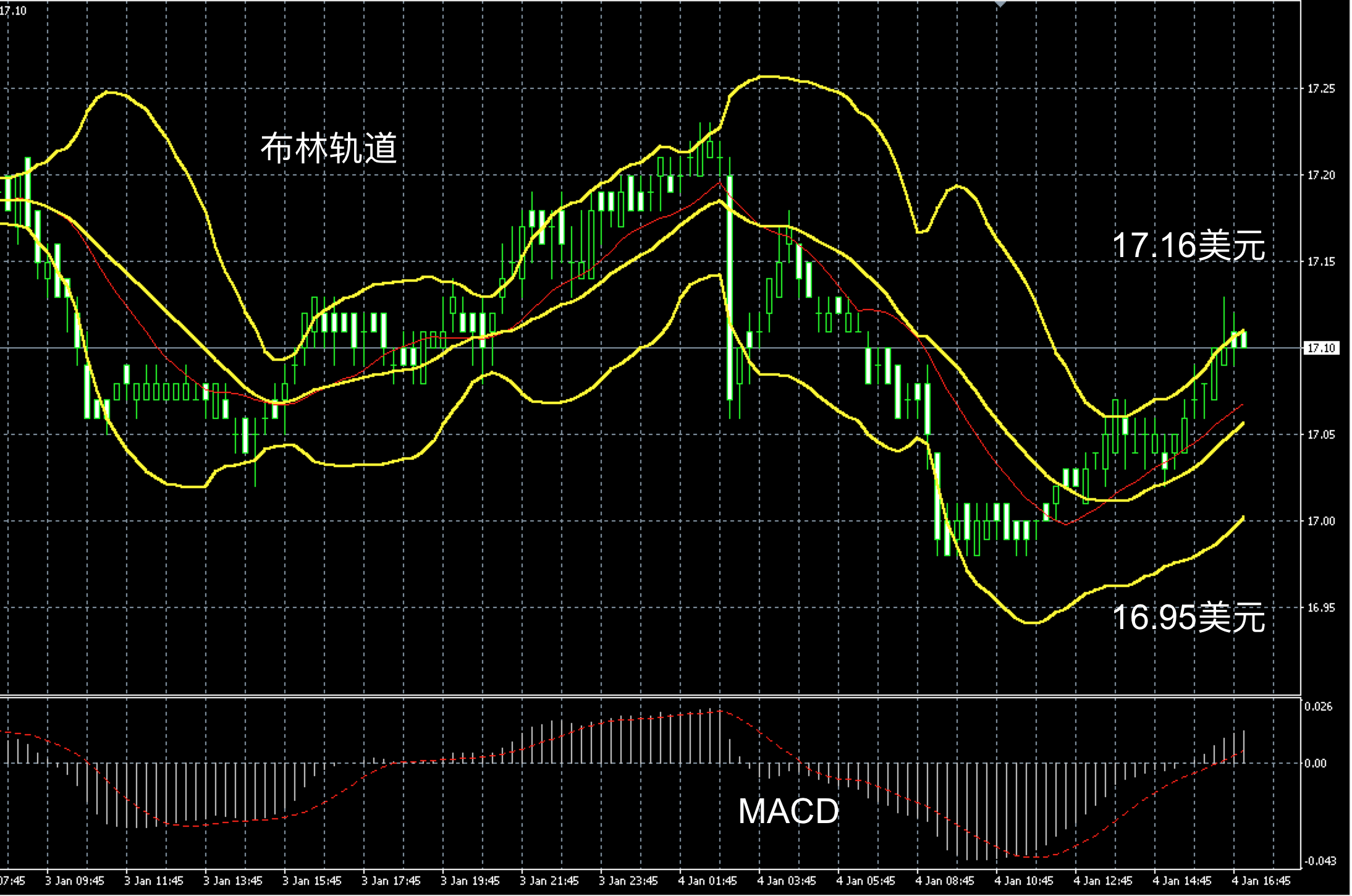Click the MACD indicator label
Viewport: 1352px width, 896px height.
(x=788, y=811)
